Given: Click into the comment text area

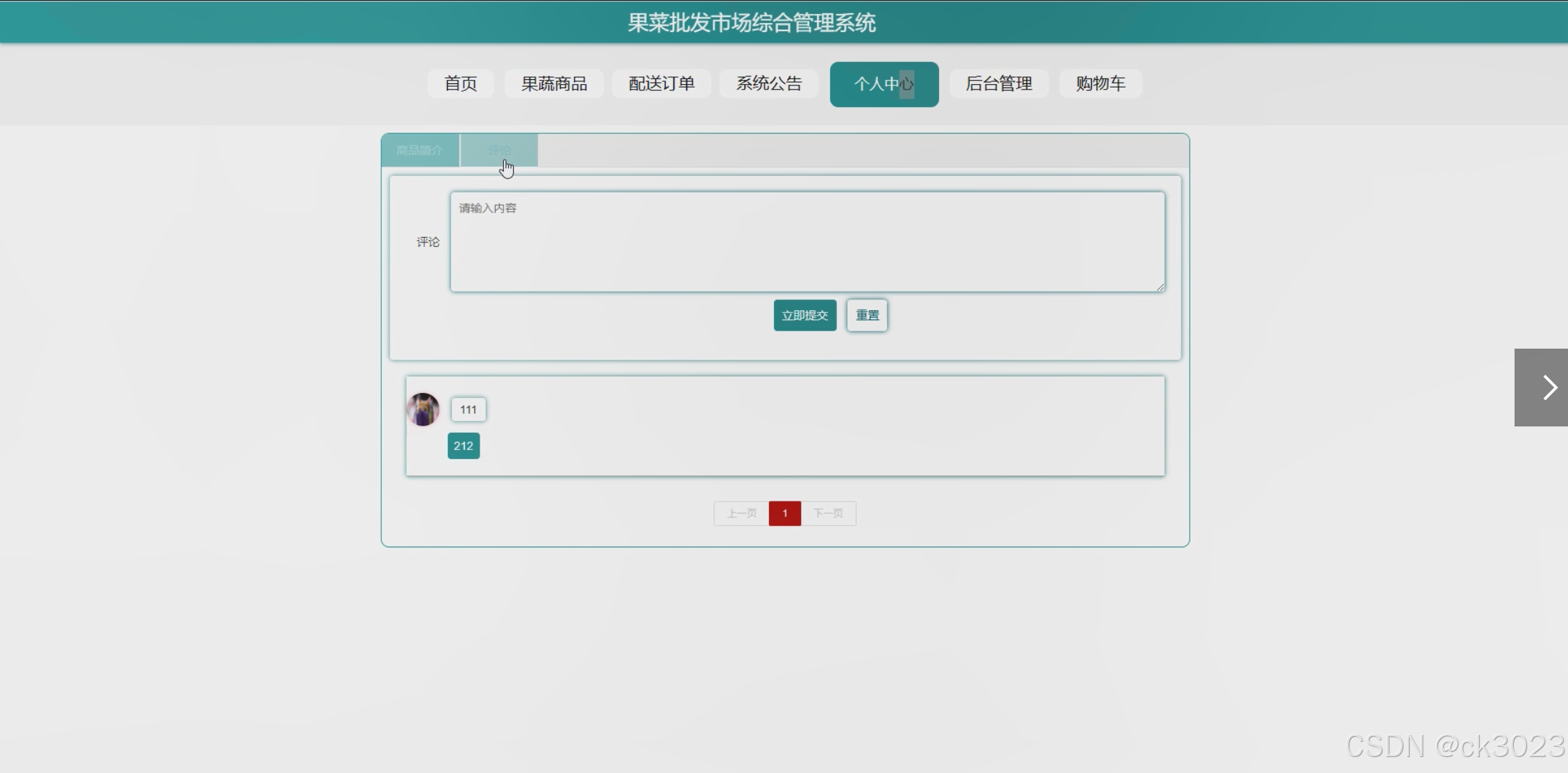Looking at the screenshot, I should 807,242.
